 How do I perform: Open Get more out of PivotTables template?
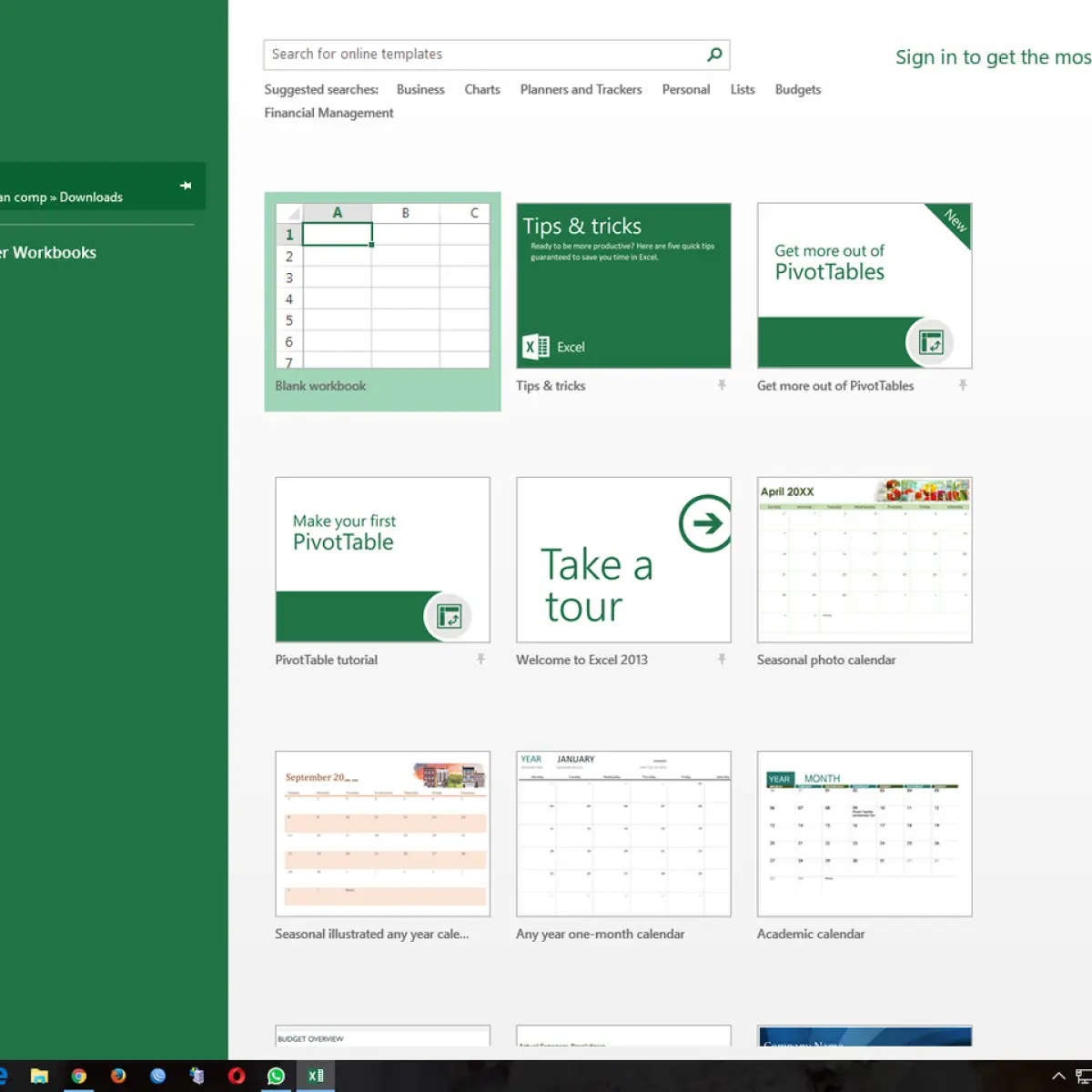tap(864, 286)
